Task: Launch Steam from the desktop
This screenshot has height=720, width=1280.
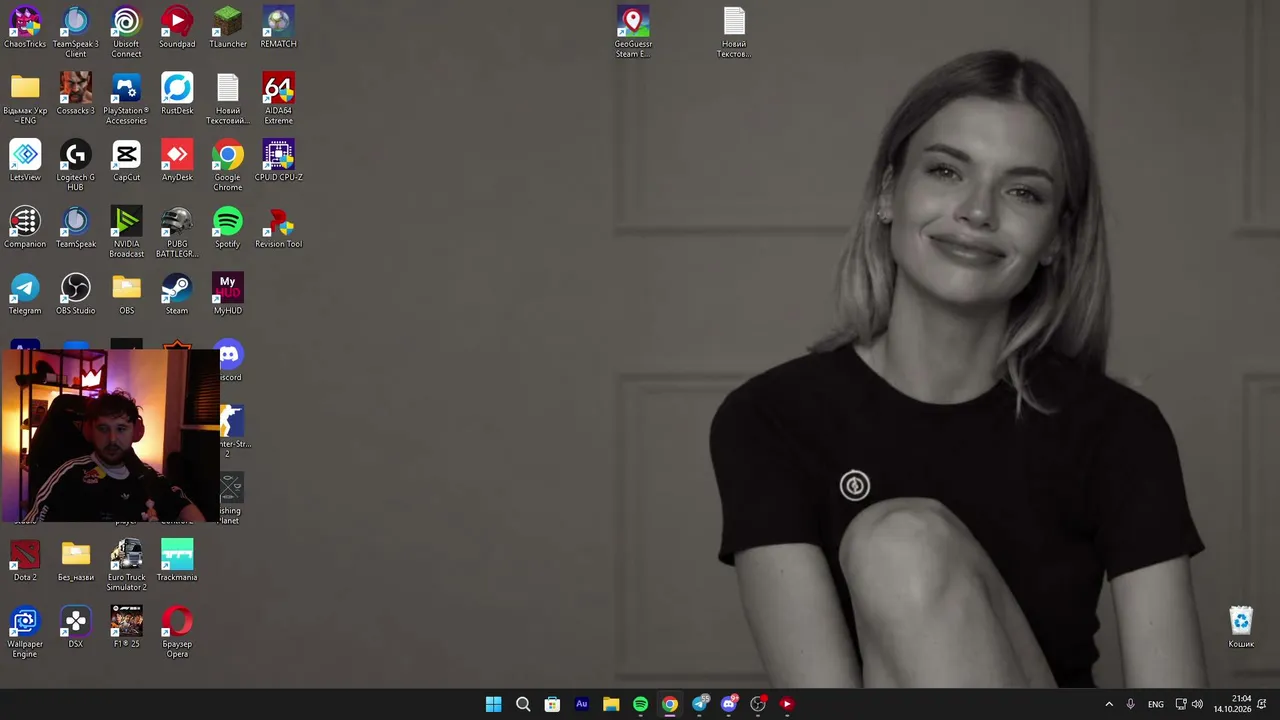Action: point(177,295)
